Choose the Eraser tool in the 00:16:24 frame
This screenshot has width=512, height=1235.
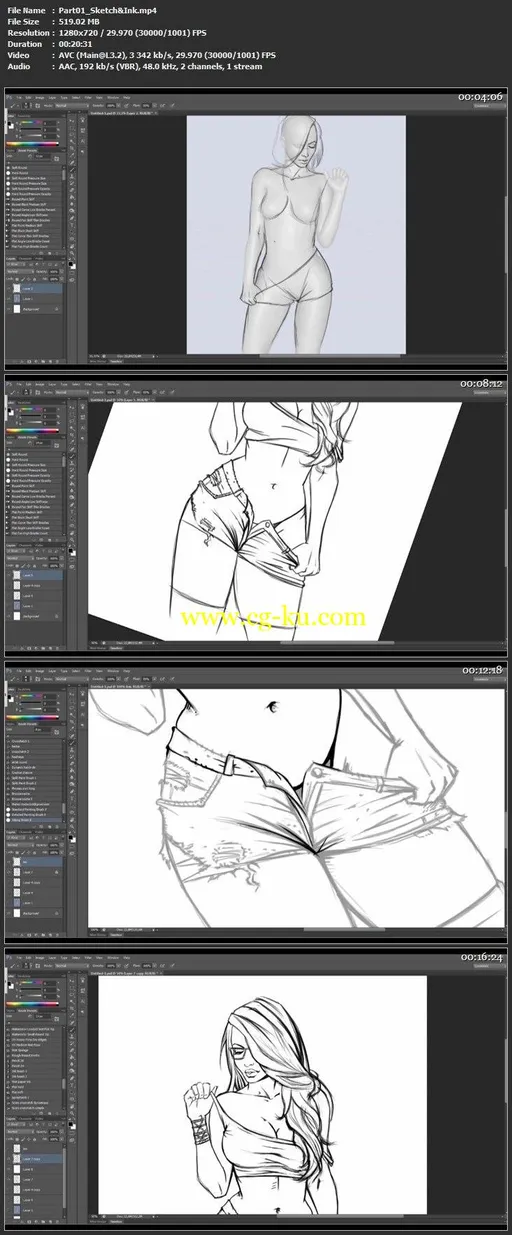coord(72,1050)
